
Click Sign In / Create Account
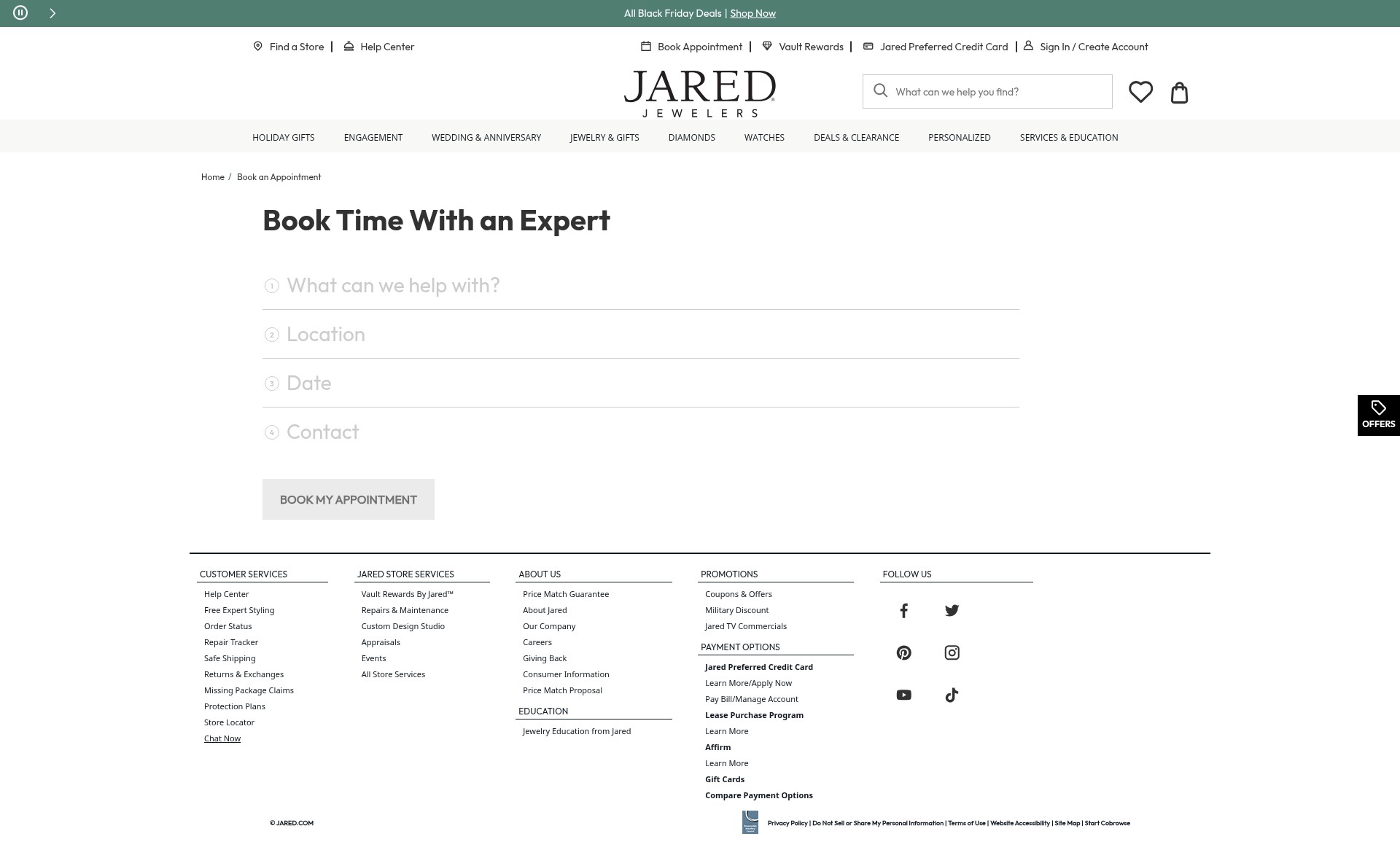pyautogui.click(x=1093, y=47)
